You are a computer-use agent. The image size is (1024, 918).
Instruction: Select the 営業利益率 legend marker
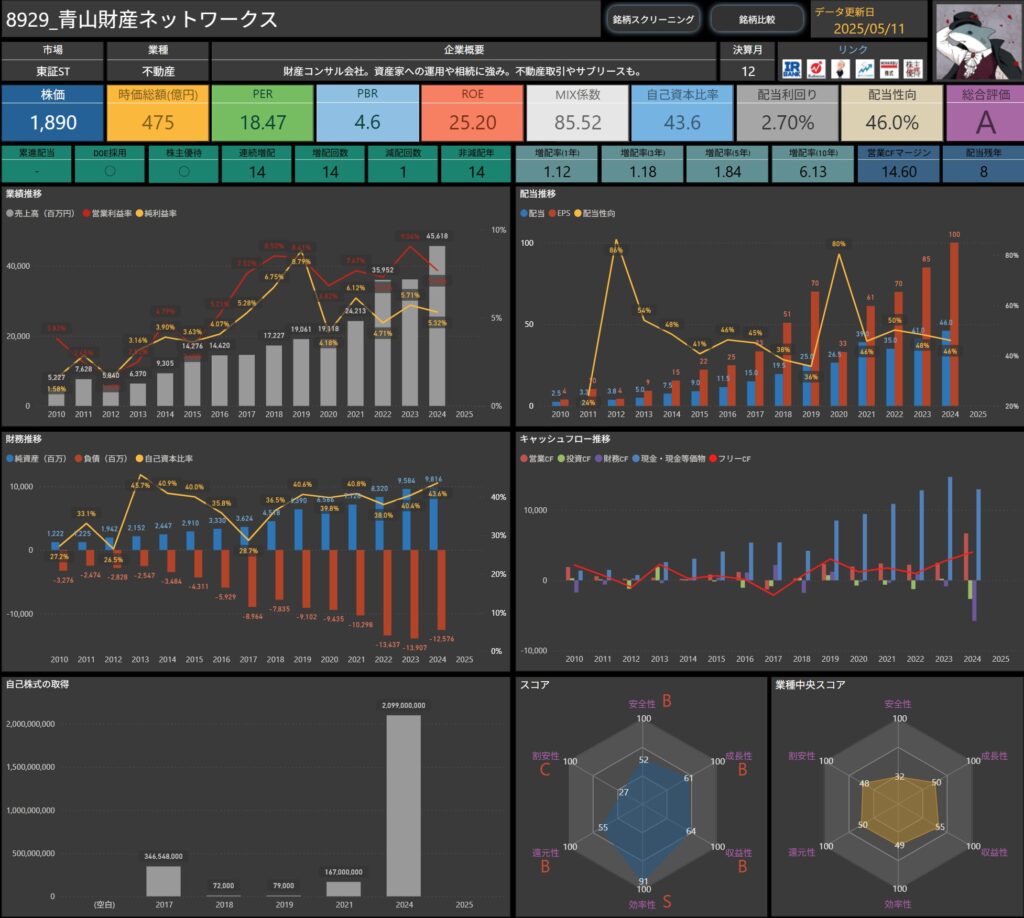point(87,214)
